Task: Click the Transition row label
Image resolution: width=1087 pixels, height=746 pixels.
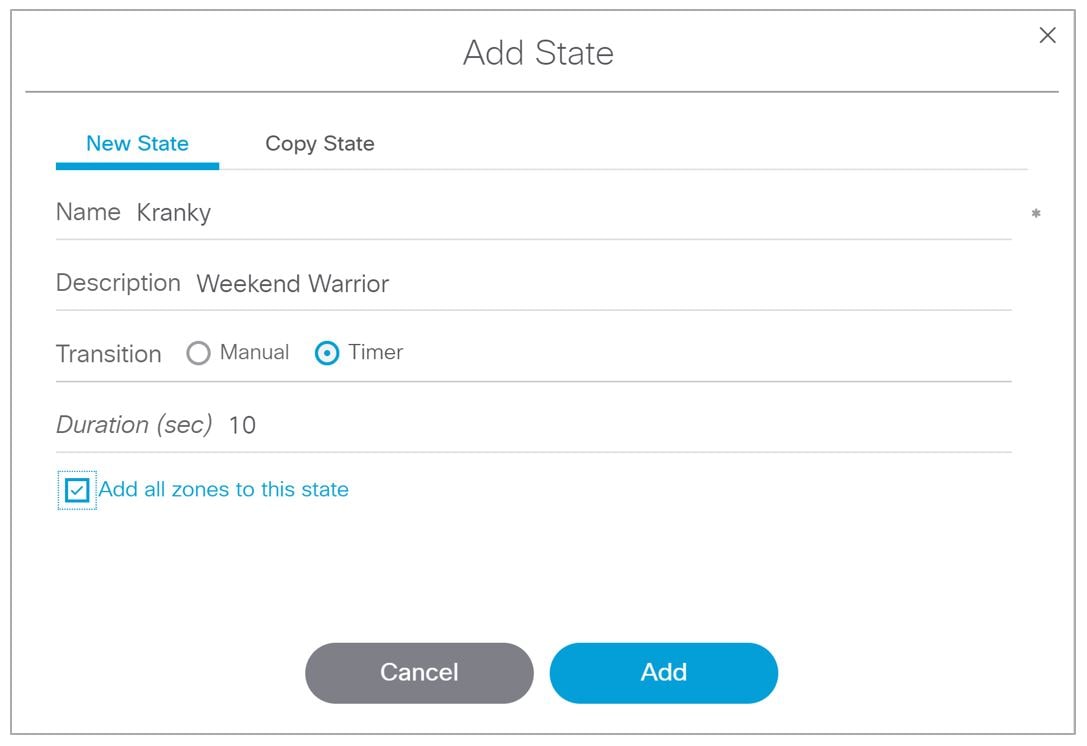Action: (x=109, y=354)
